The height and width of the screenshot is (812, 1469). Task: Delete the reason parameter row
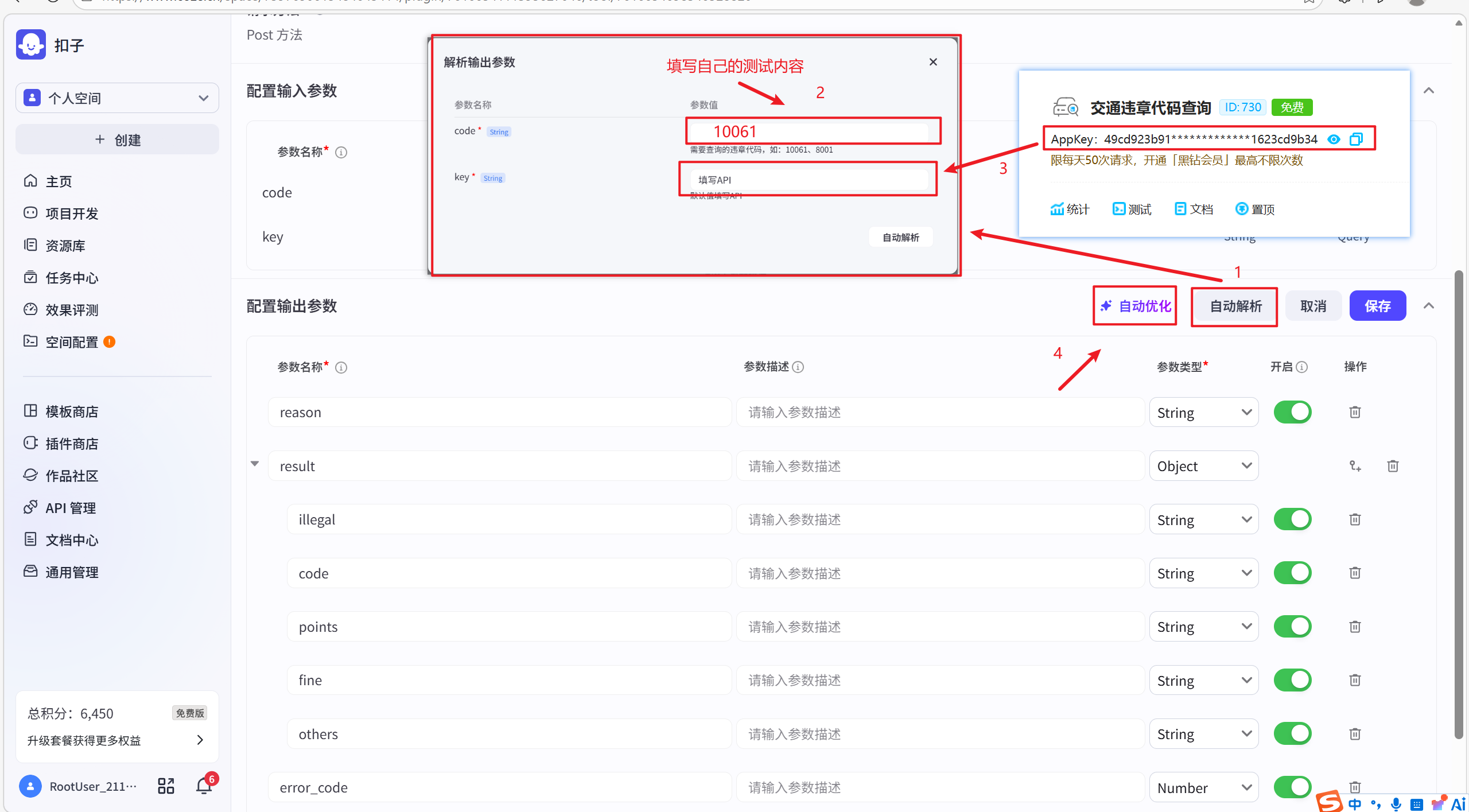(1355, 412)
